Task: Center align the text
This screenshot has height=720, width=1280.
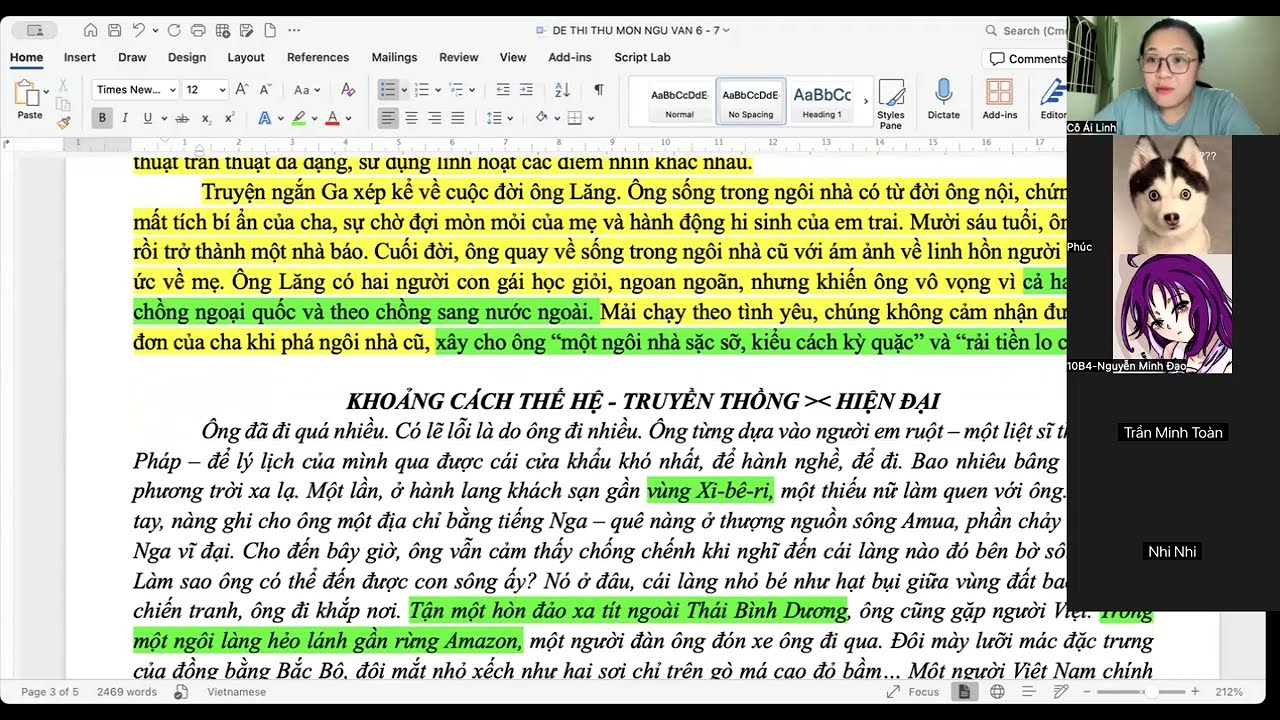Action: (x=411, y=118)
